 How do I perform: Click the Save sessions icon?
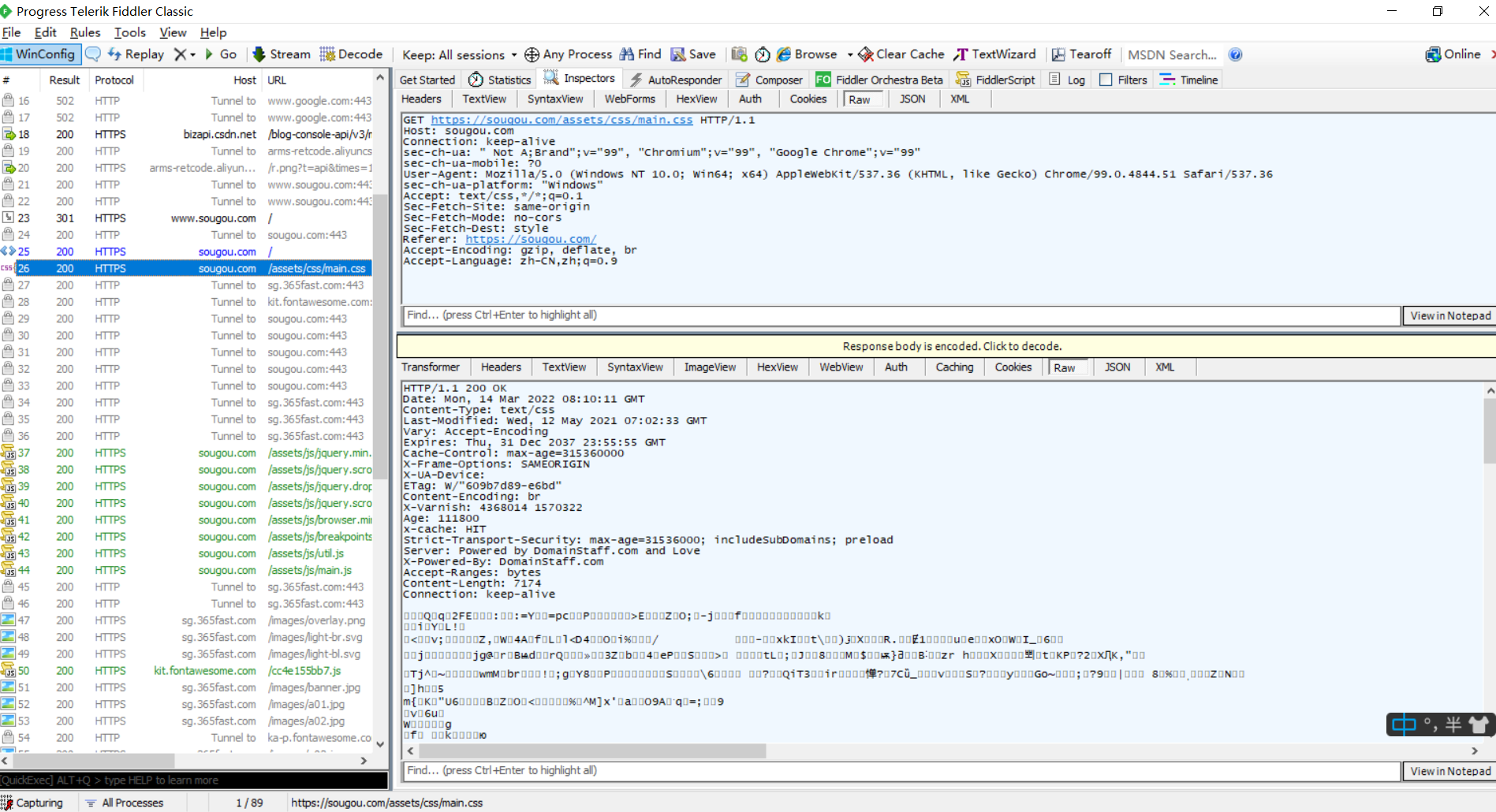tap(693, 54)
